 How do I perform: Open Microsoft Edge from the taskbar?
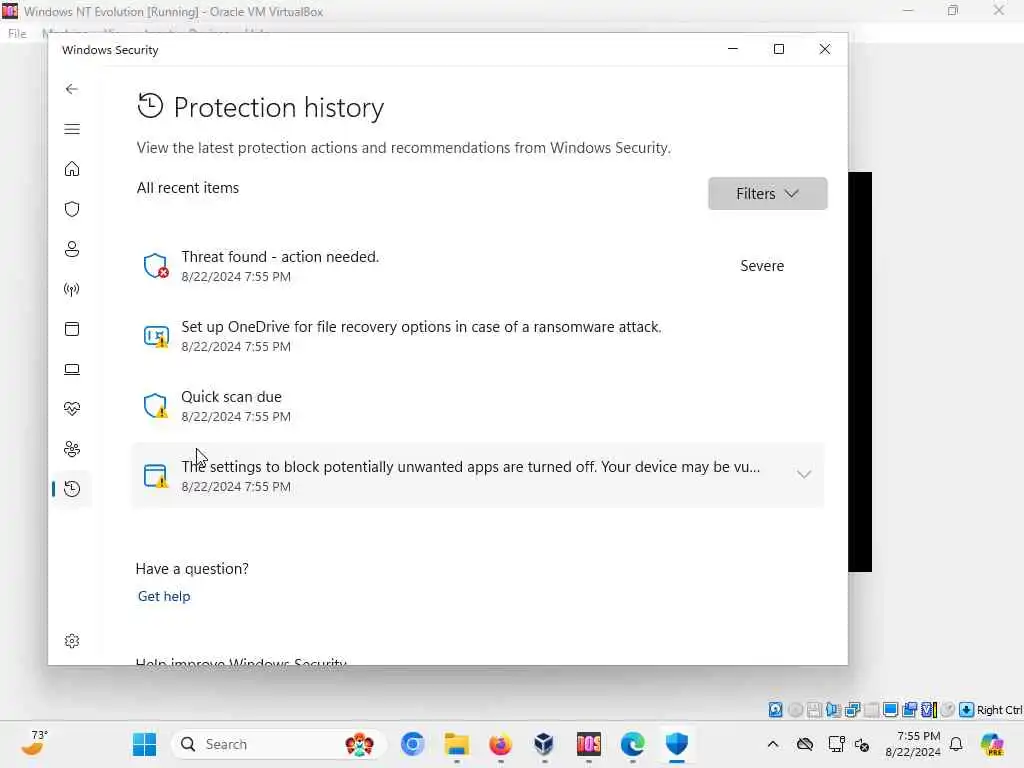(x=632, y=744)
